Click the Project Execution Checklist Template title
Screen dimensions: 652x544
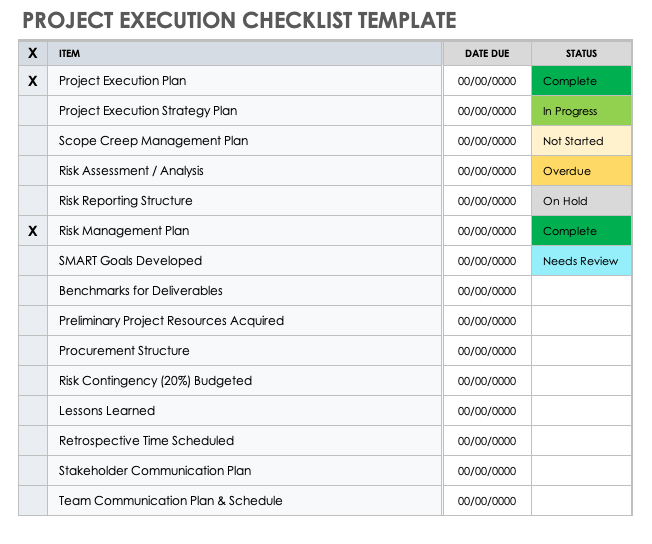pos(239,20)
